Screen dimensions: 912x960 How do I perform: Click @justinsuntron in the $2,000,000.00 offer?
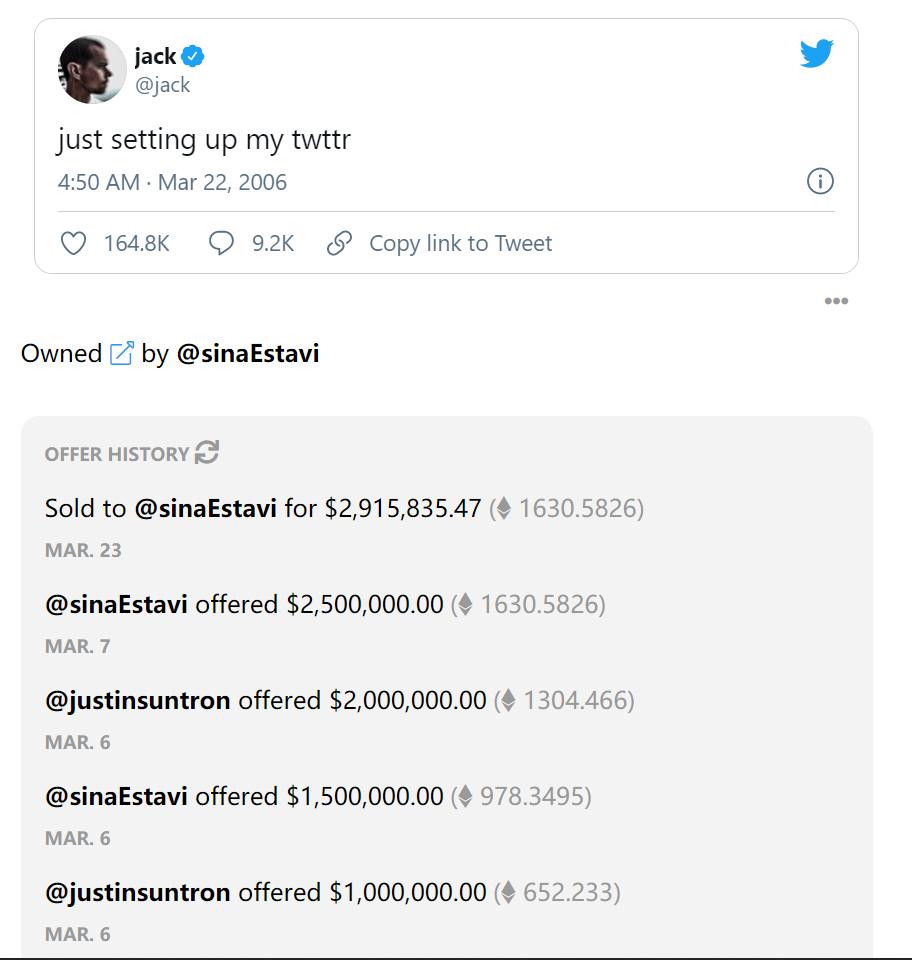(x=137, y=700)
